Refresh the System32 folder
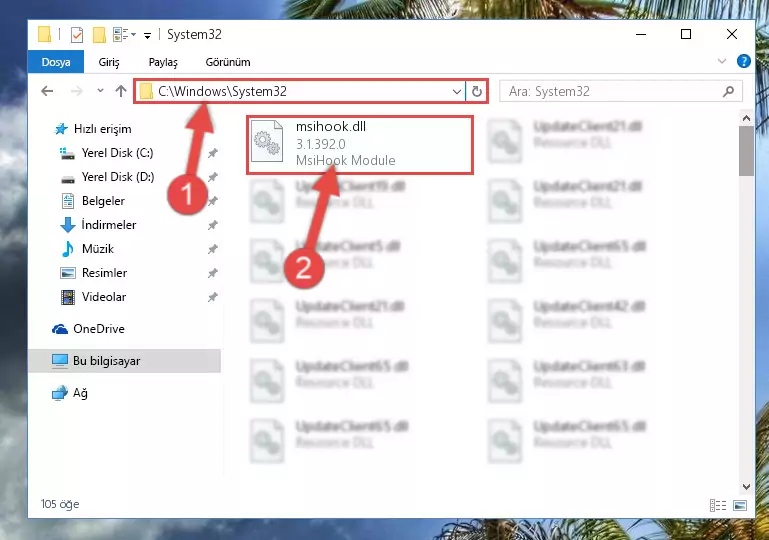 [x=476, y=91]
